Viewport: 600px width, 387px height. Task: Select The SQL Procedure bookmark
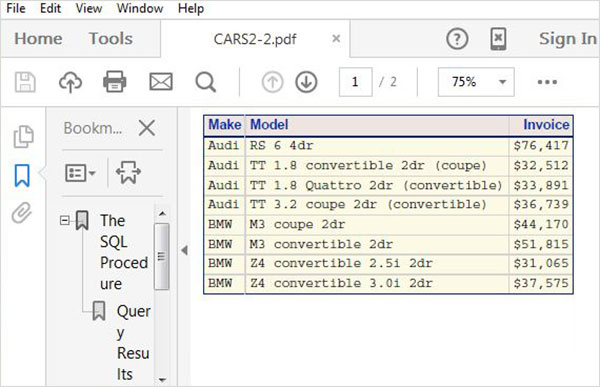124,252
